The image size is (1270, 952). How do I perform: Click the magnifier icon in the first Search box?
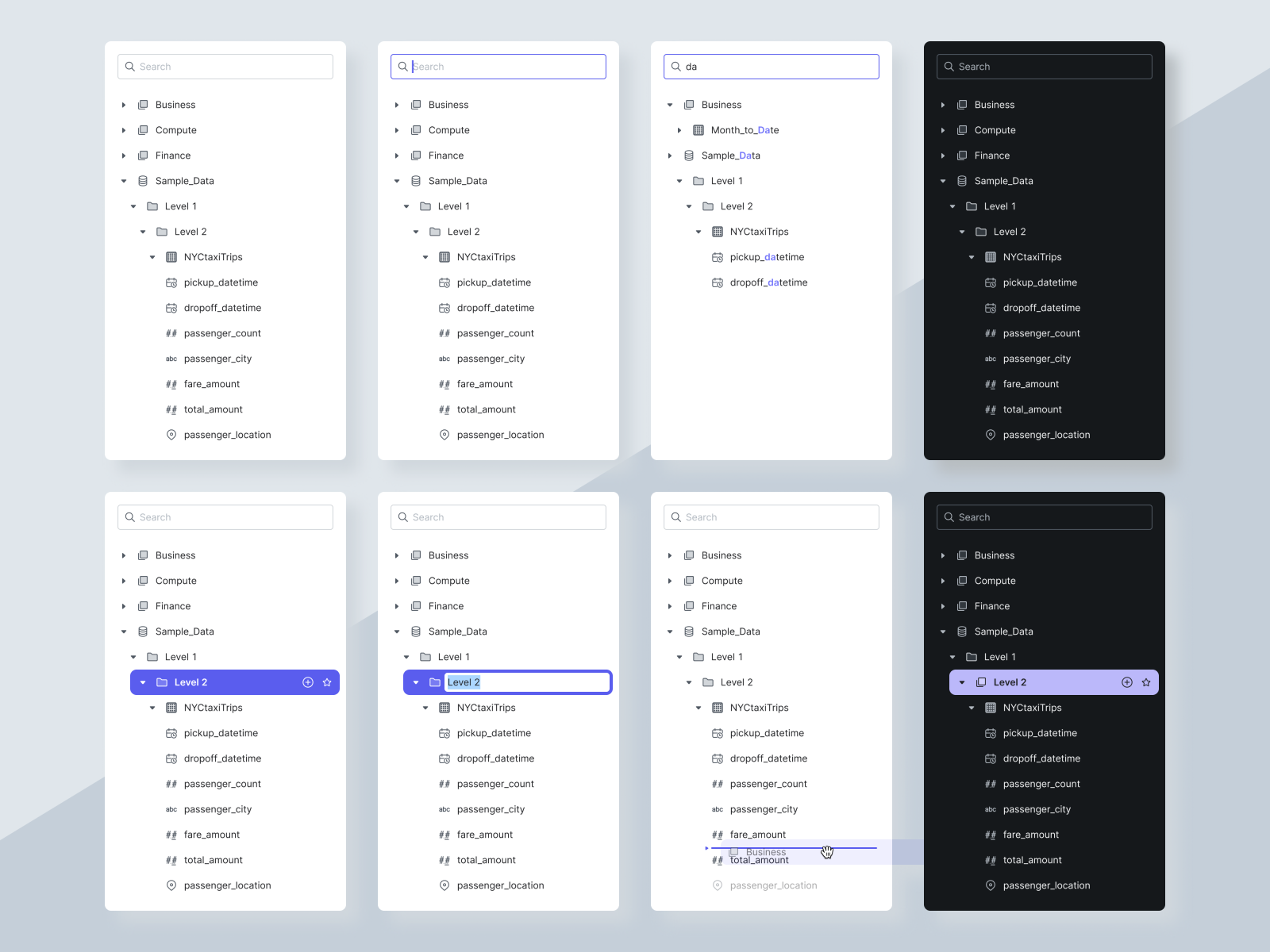coord(130,67)
